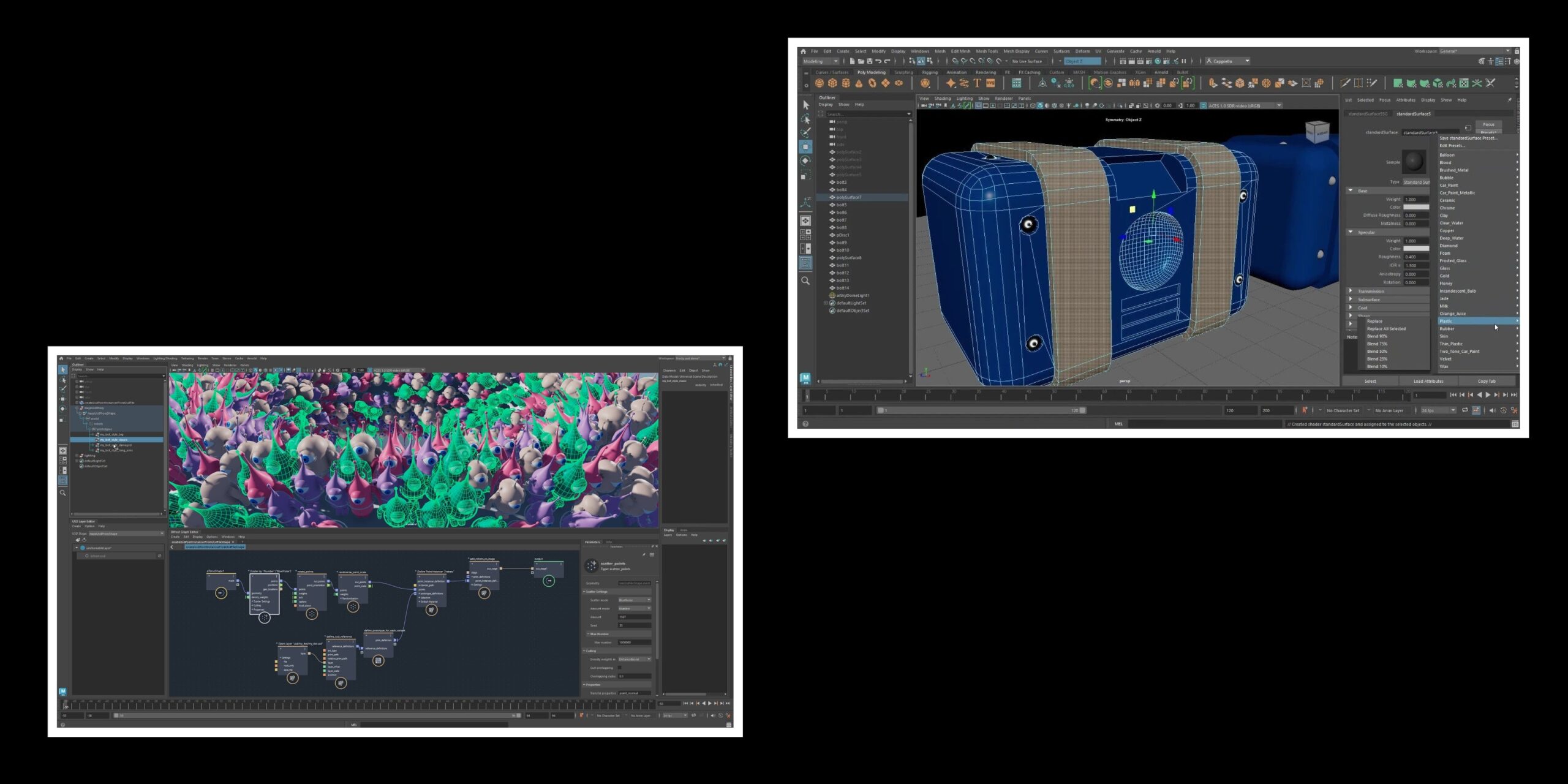Click the view cube in the 3D viewport
1568x784 pixels.
pos(1317,132)
